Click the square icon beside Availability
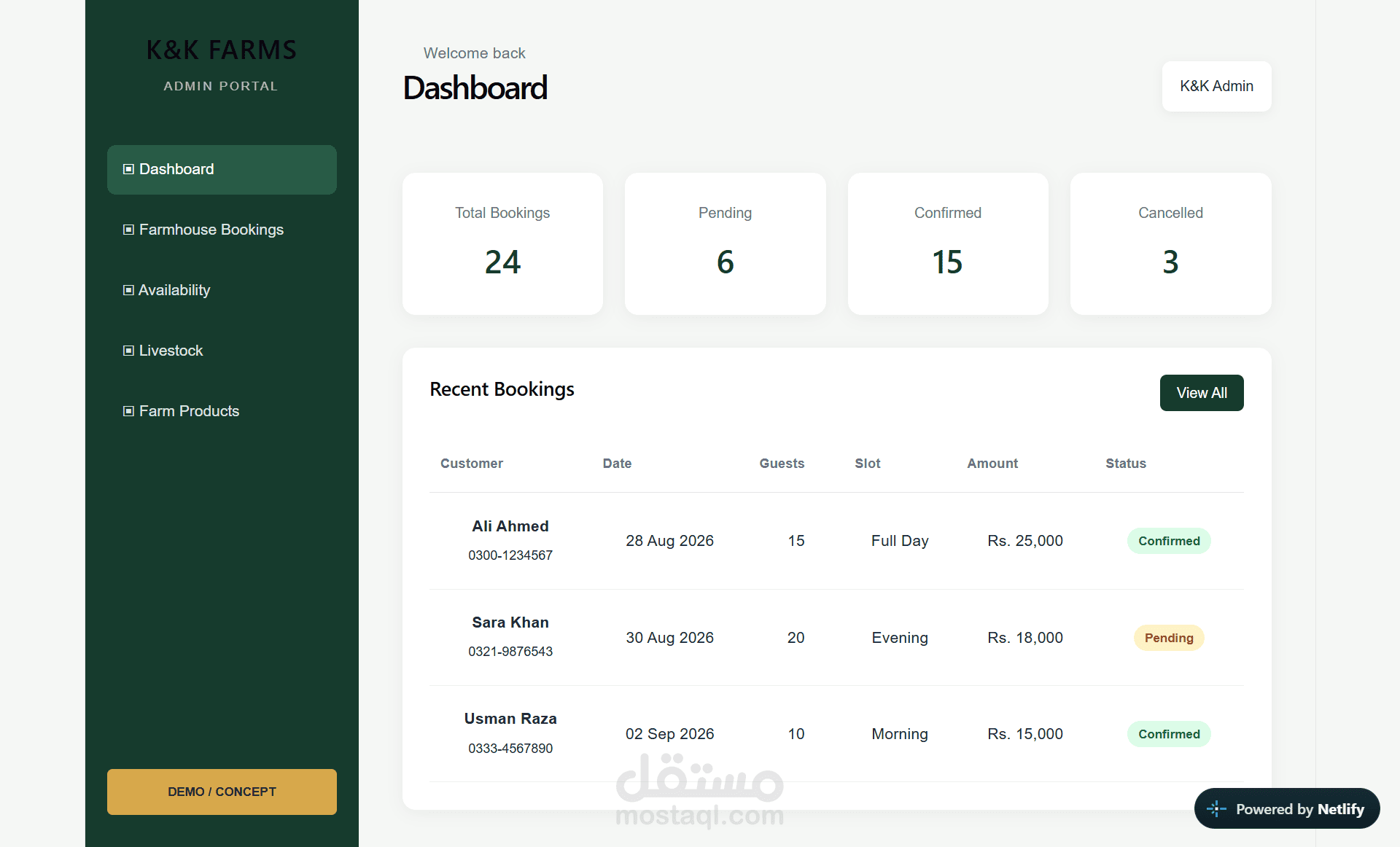 (128, 290)
